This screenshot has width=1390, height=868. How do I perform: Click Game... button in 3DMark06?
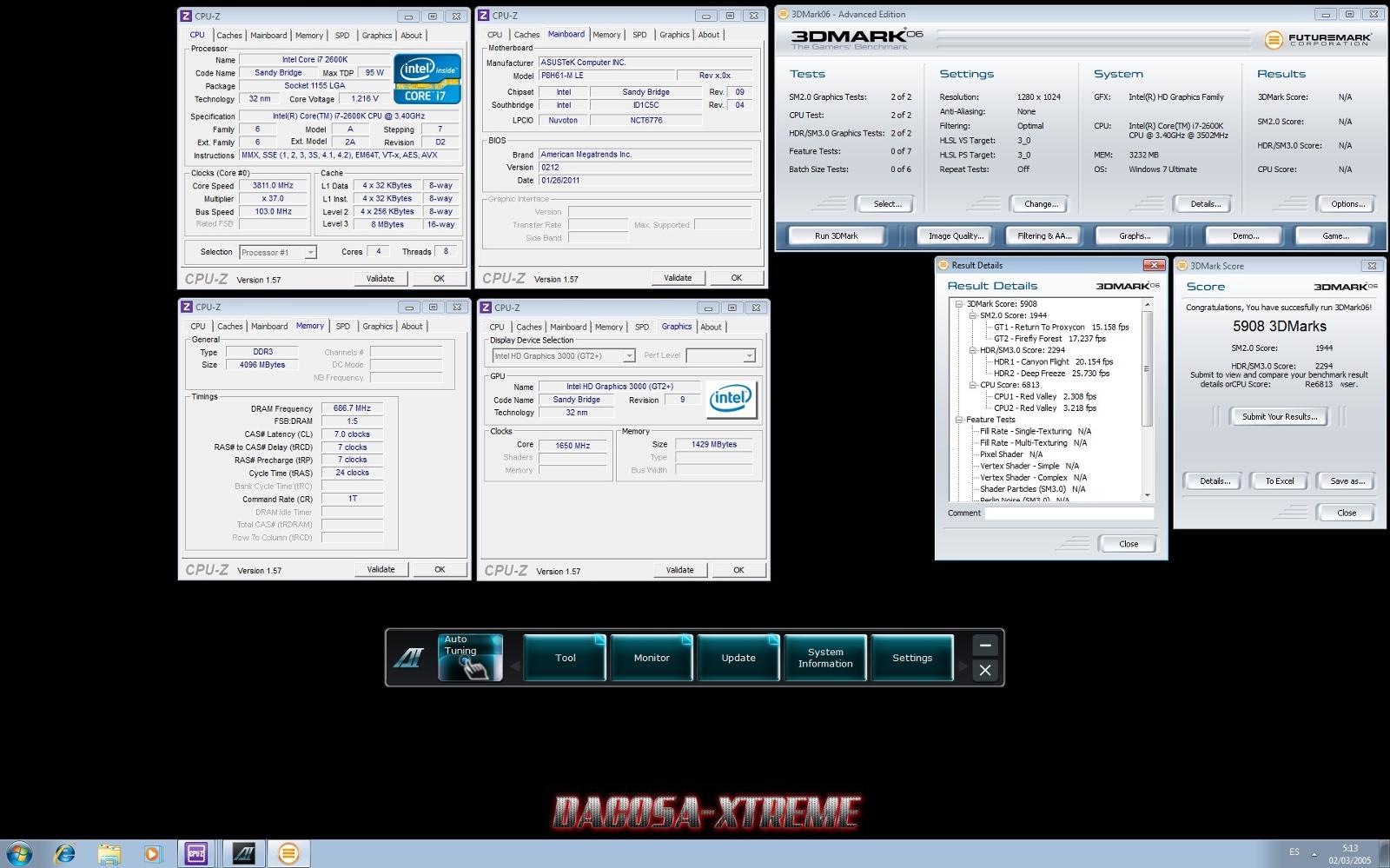click(x=1335, y=235)
